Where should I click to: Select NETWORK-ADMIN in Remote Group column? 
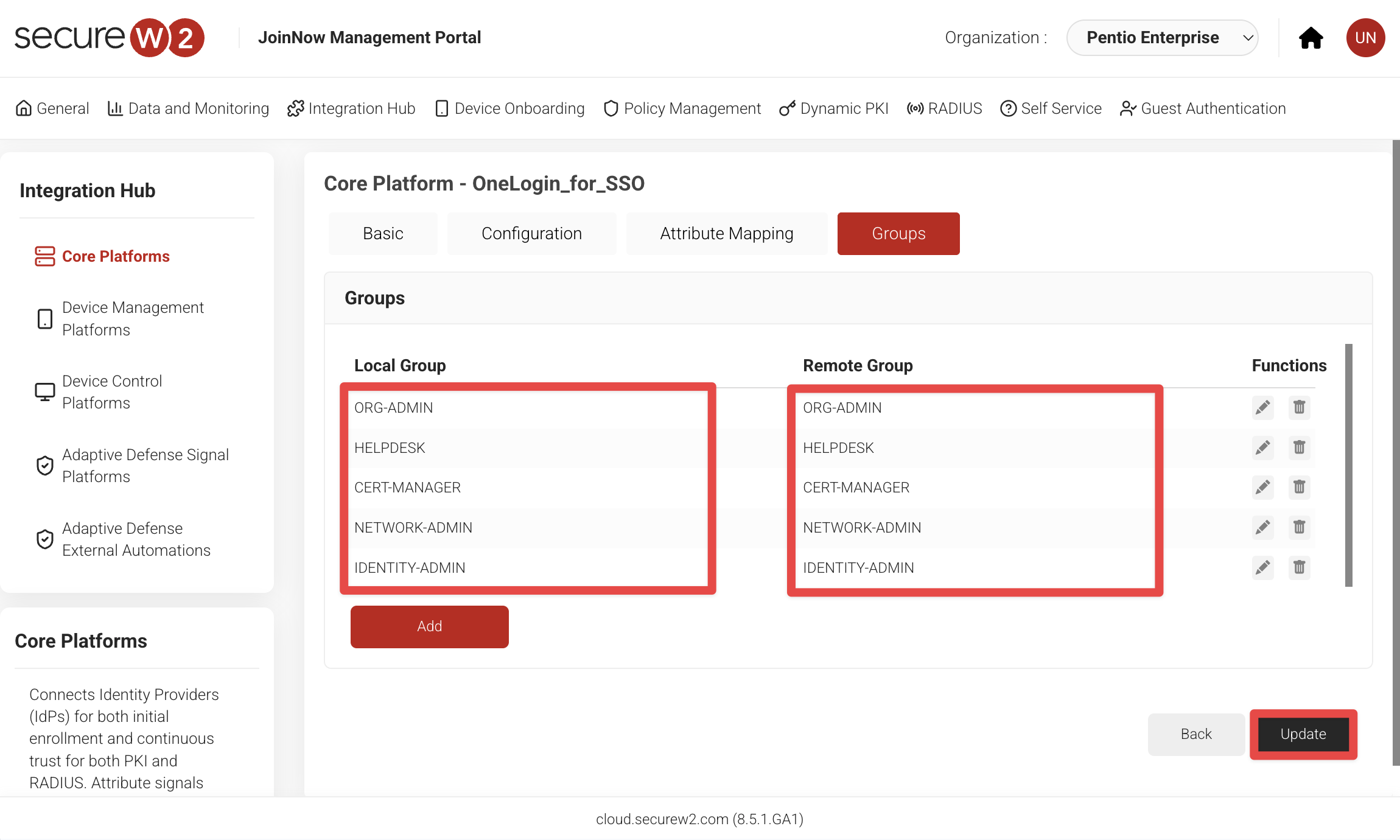click(862, 528)
